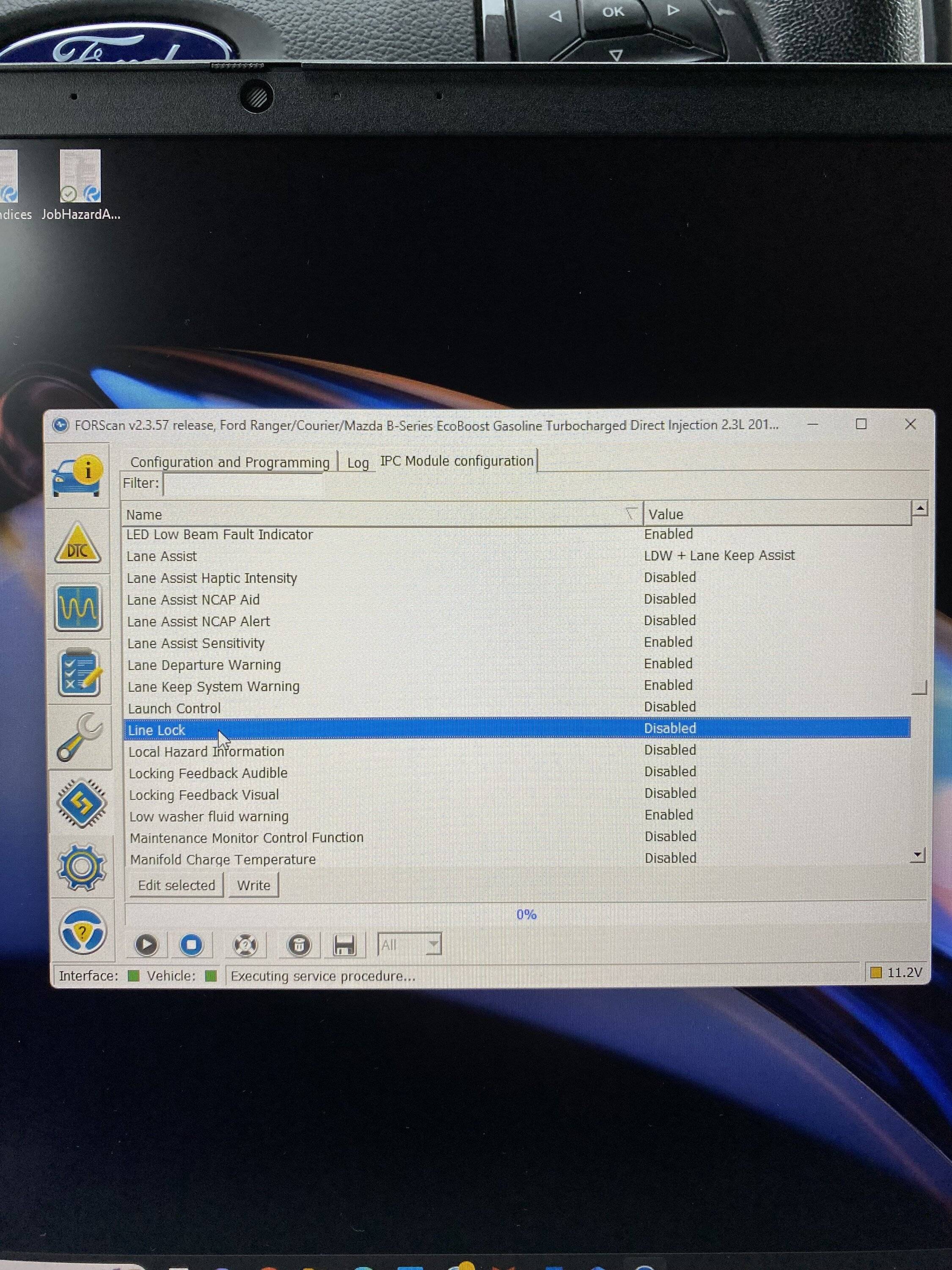Screen dimensions: 952x1270
Task: Open the Vehicle information section
Action: 77,476
